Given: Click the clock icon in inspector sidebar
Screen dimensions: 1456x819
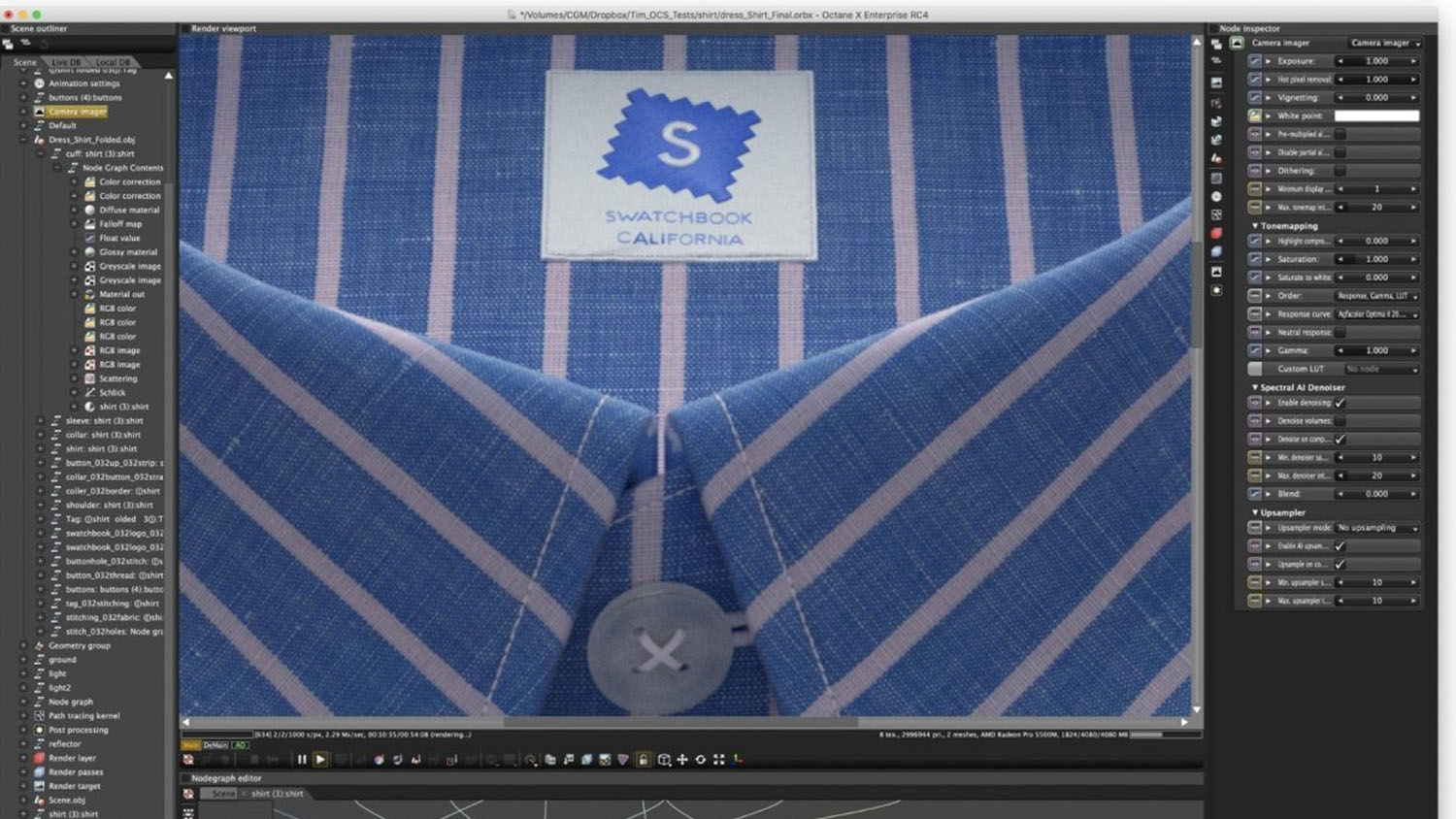Looking at the screenshot, I should coord(1216,196).
